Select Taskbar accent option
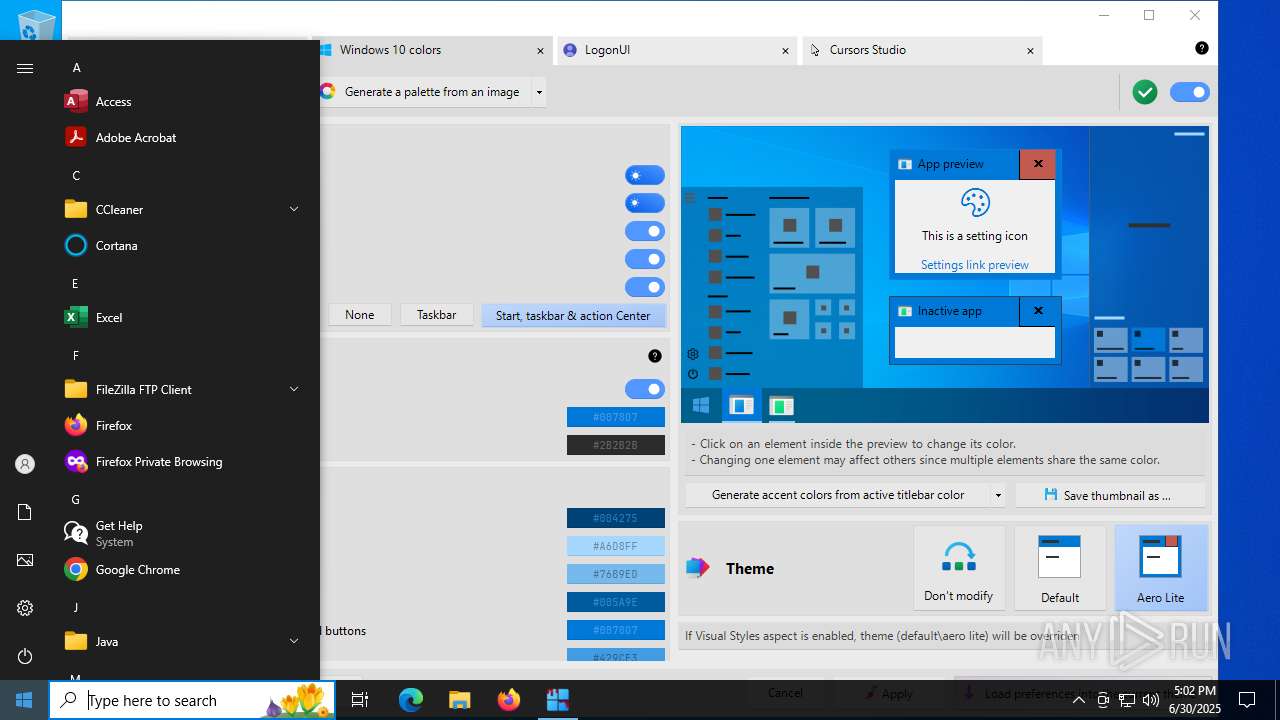1280x720 pixels. click(x=436, y=315)
